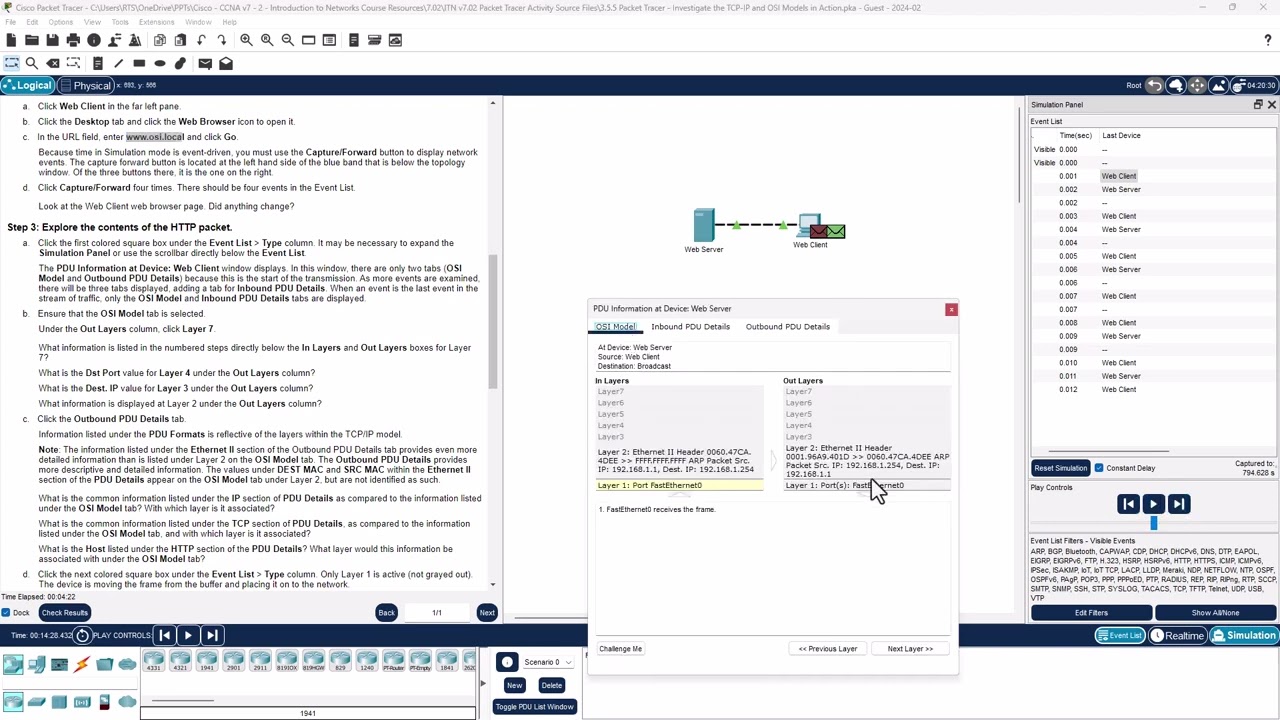Click the Save disk toolbar icon

coord(52,40)
